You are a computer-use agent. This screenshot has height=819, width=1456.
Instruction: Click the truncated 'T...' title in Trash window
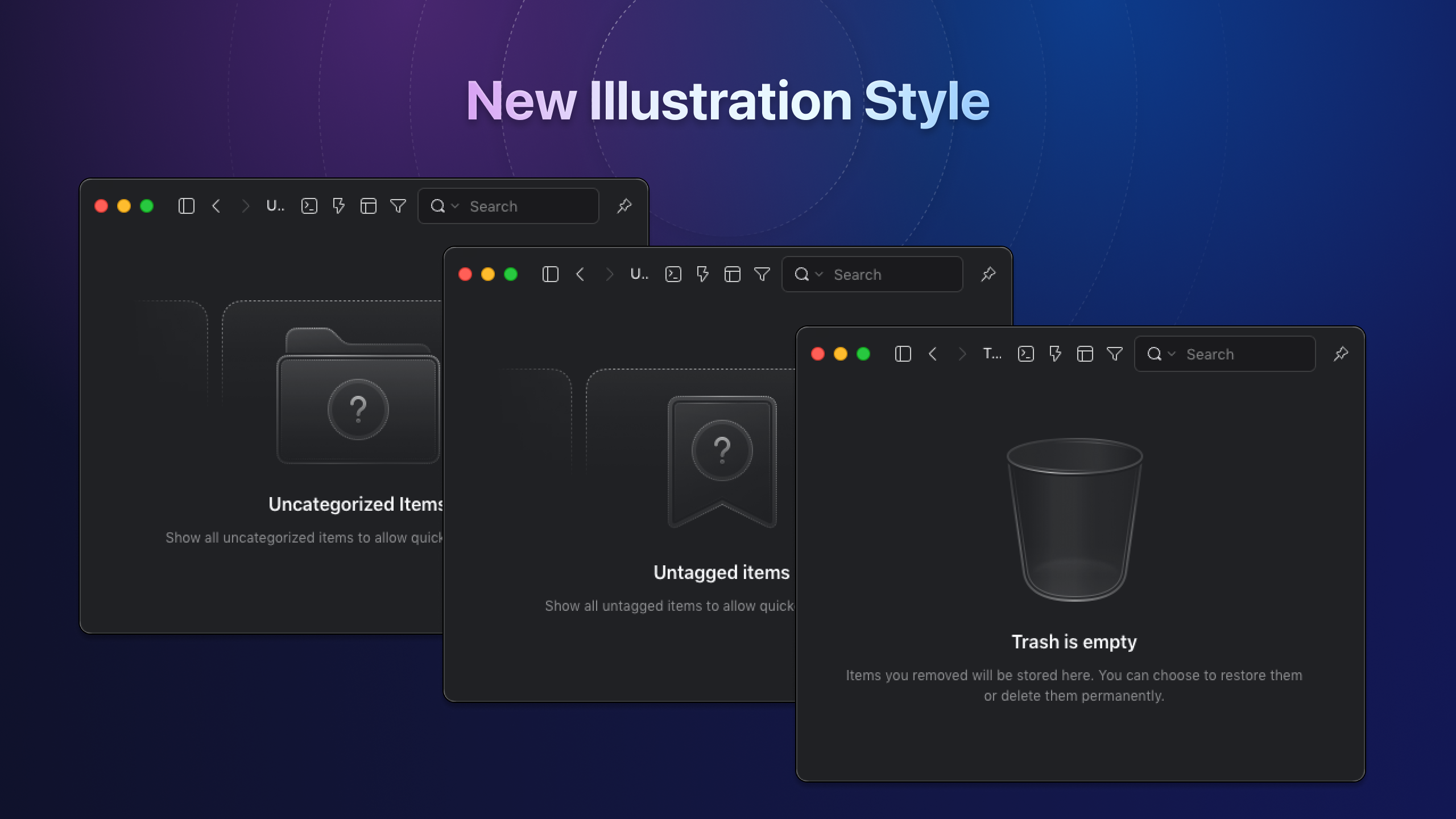992,354
